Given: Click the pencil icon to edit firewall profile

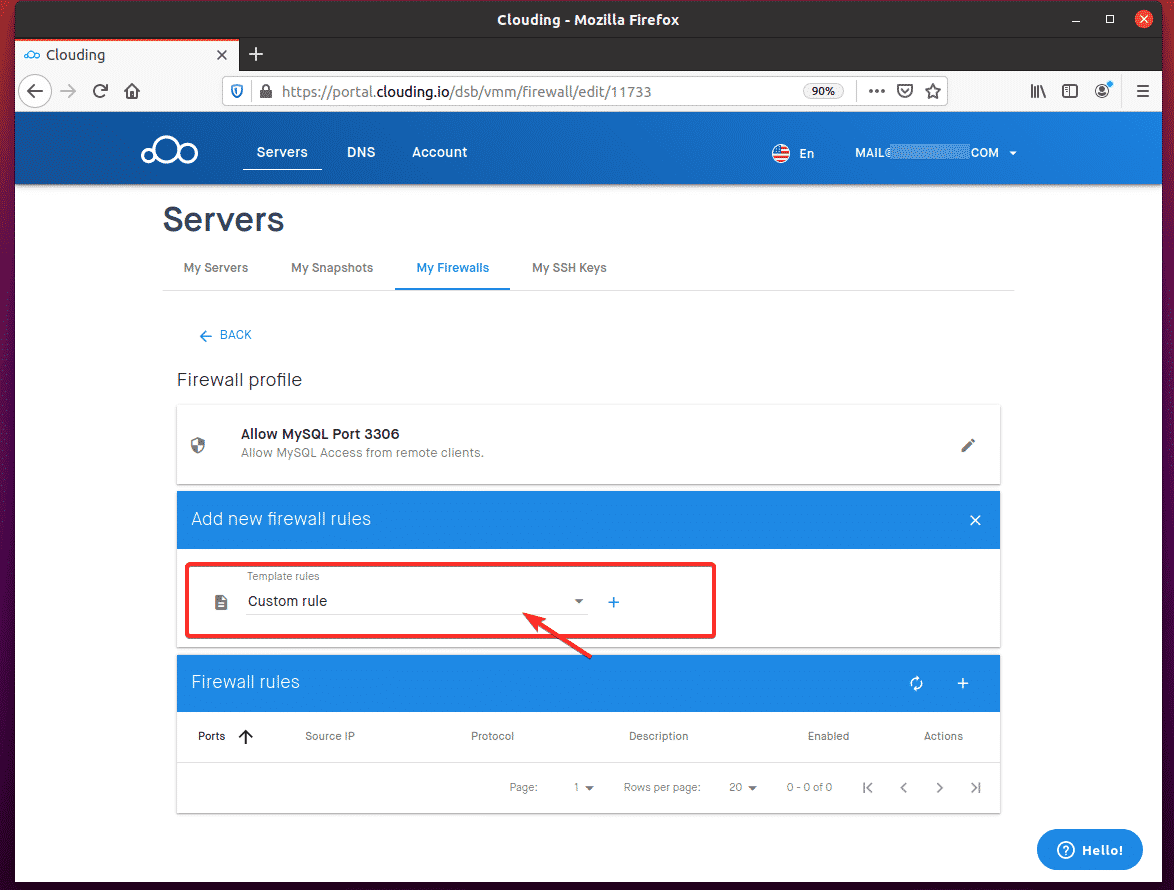Looking at the screenshot, I should click(967, 446).
